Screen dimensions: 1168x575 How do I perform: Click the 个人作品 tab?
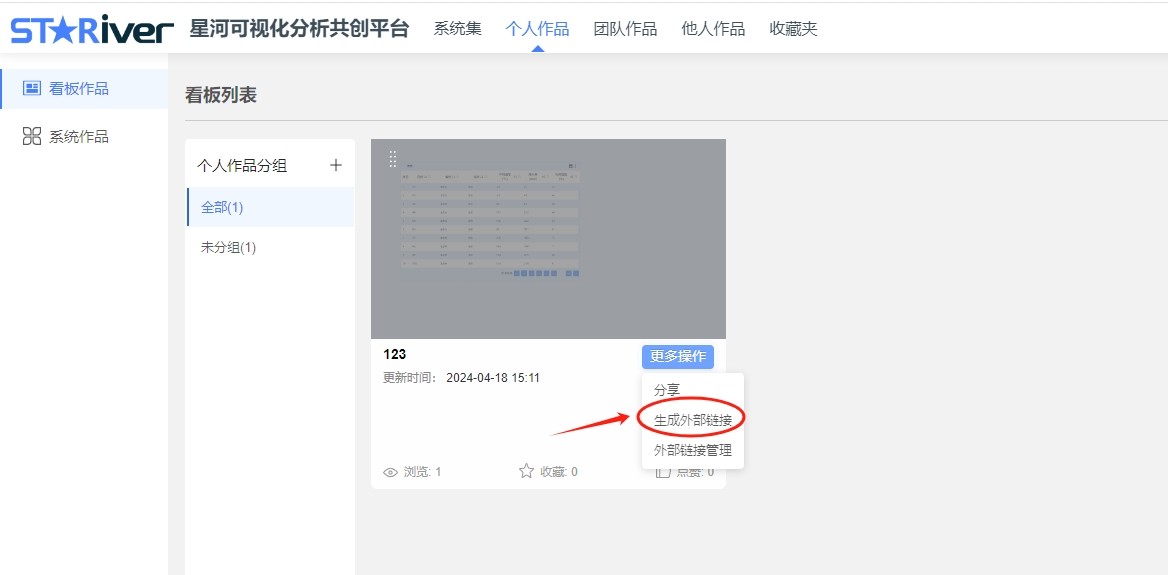[537, 29]
